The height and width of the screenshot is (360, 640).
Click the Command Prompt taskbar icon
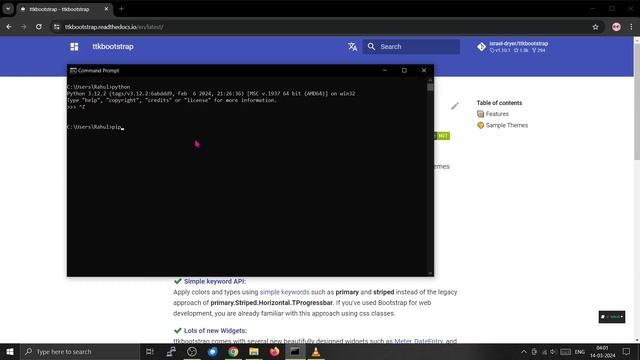pyautogui.click(x=295, y=351)
